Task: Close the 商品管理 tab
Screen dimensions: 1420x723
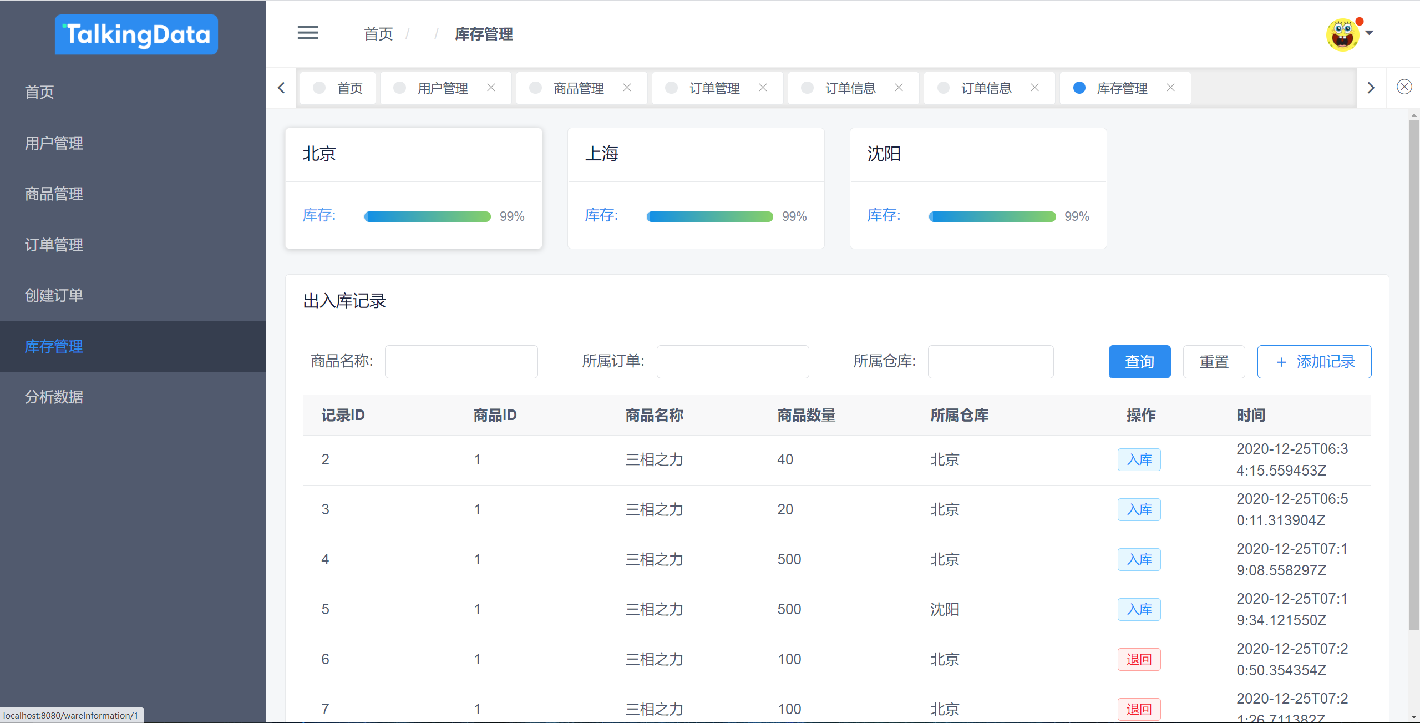Action: [x=627, y=87]
